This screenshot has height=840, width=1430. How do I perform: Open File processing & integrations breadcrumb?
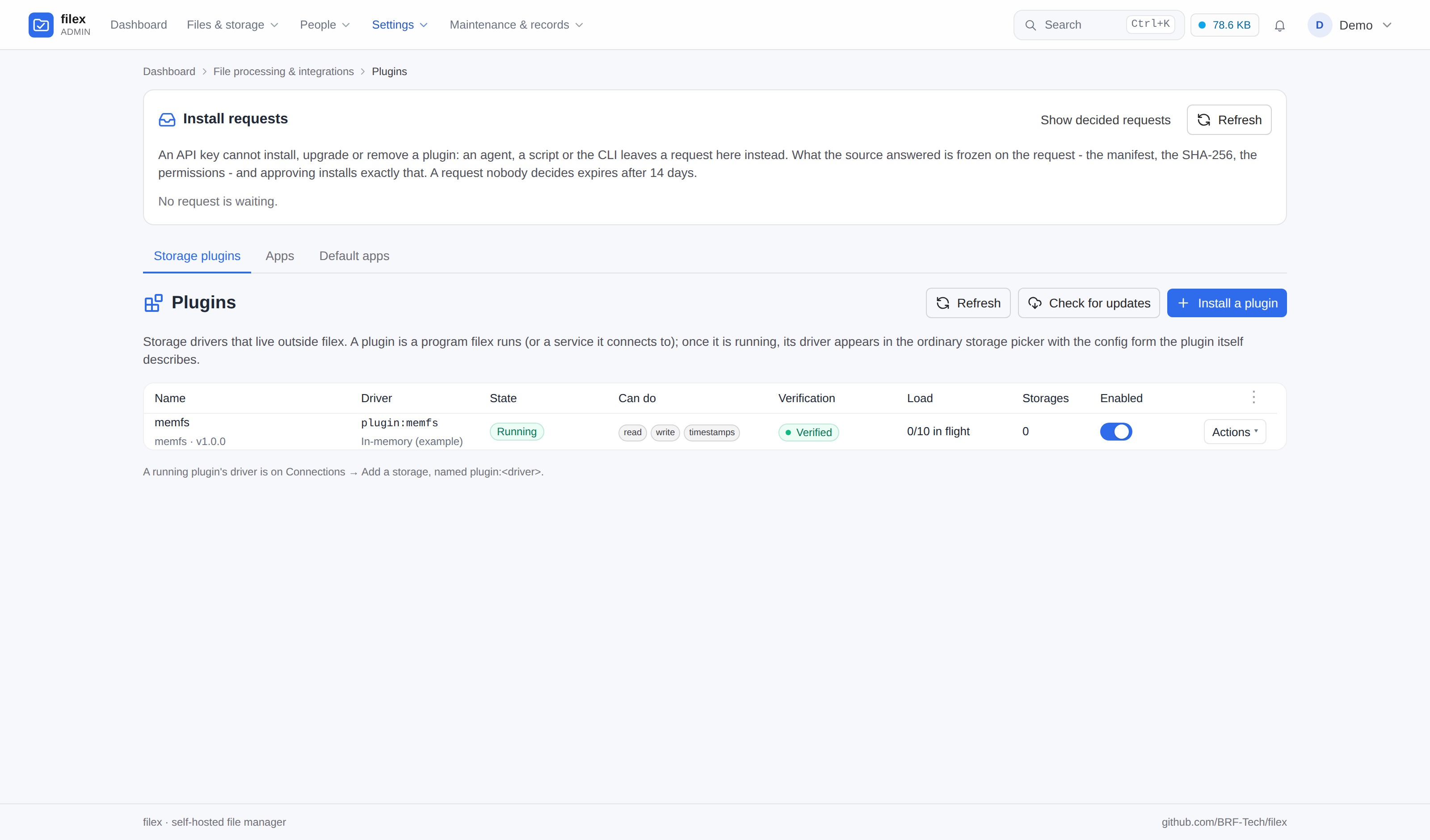point(283,71)
